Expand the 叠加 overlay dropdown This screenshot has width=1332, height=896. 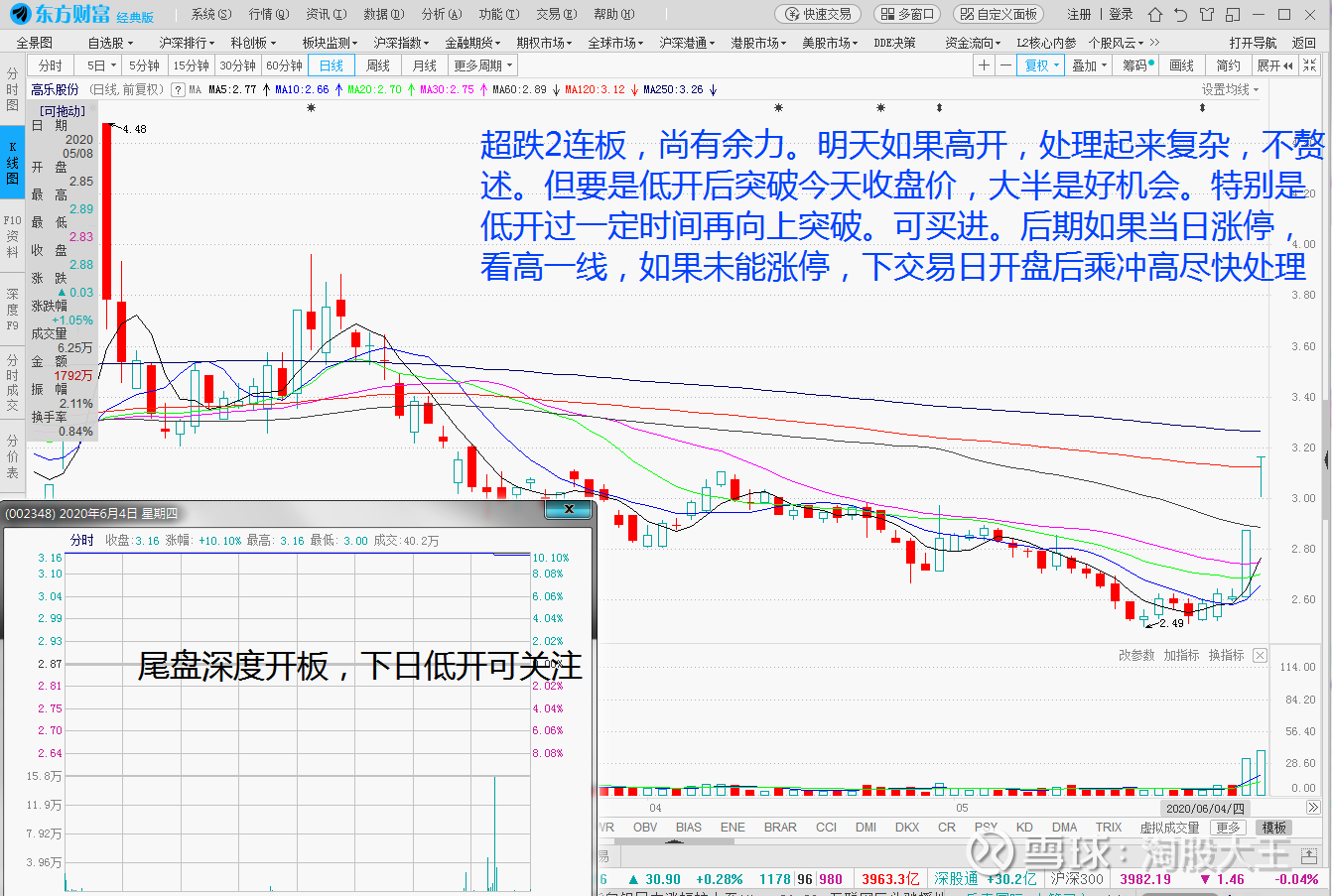[1089, 65]
